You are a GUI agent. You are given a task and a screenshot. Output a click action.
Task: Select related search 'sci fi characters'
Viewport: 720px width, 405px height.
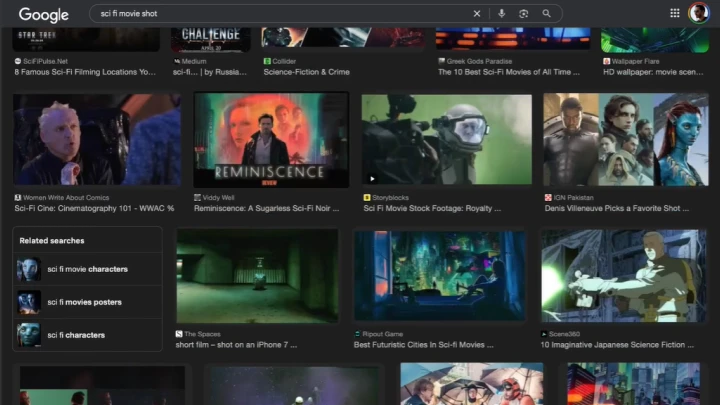[87, 335]
